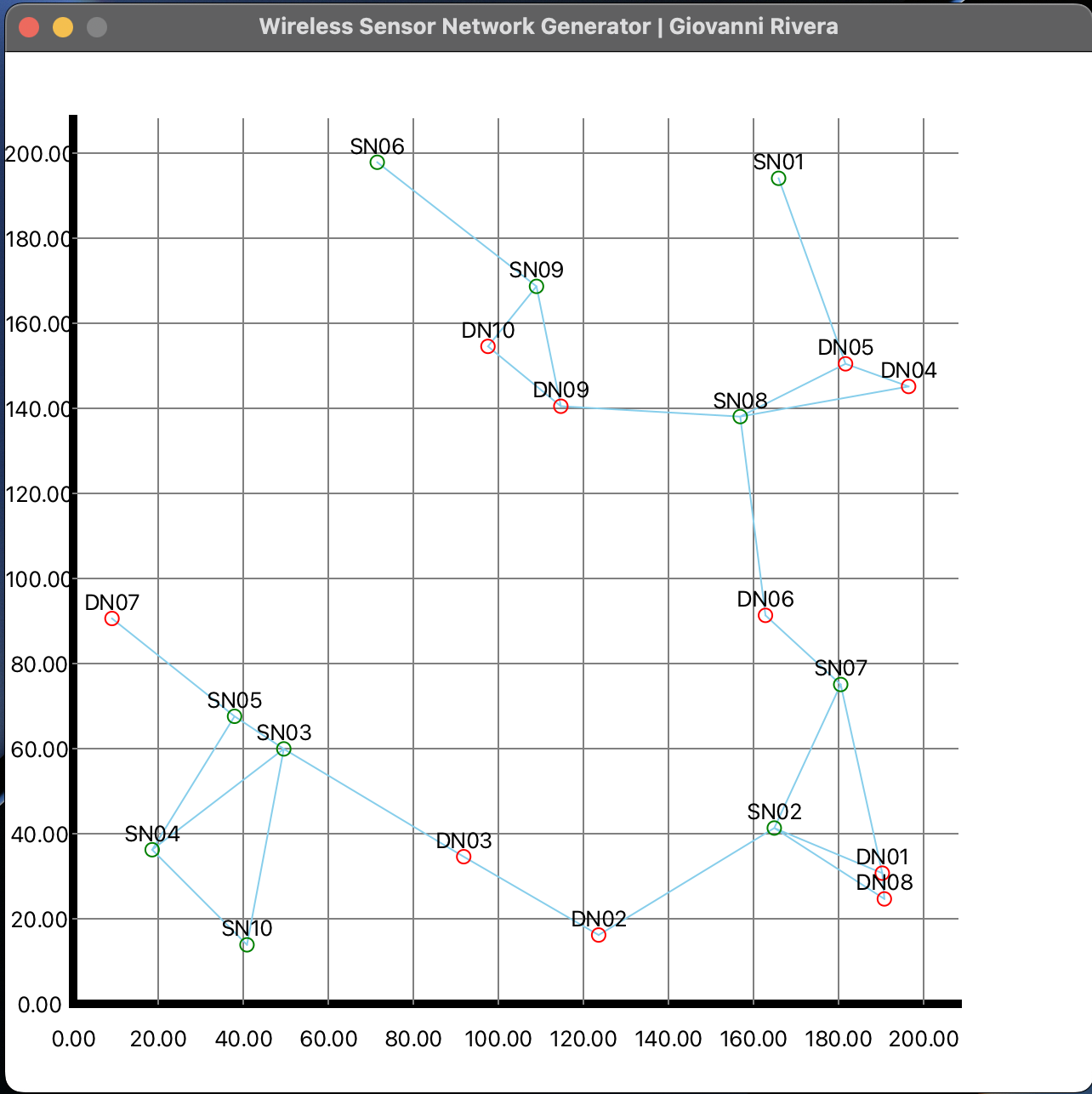Viewport: 1092px width, 1094px height.
Task: Select the SN01 sensor node marker
Action: pyautogui.click(x=778, y=179)
